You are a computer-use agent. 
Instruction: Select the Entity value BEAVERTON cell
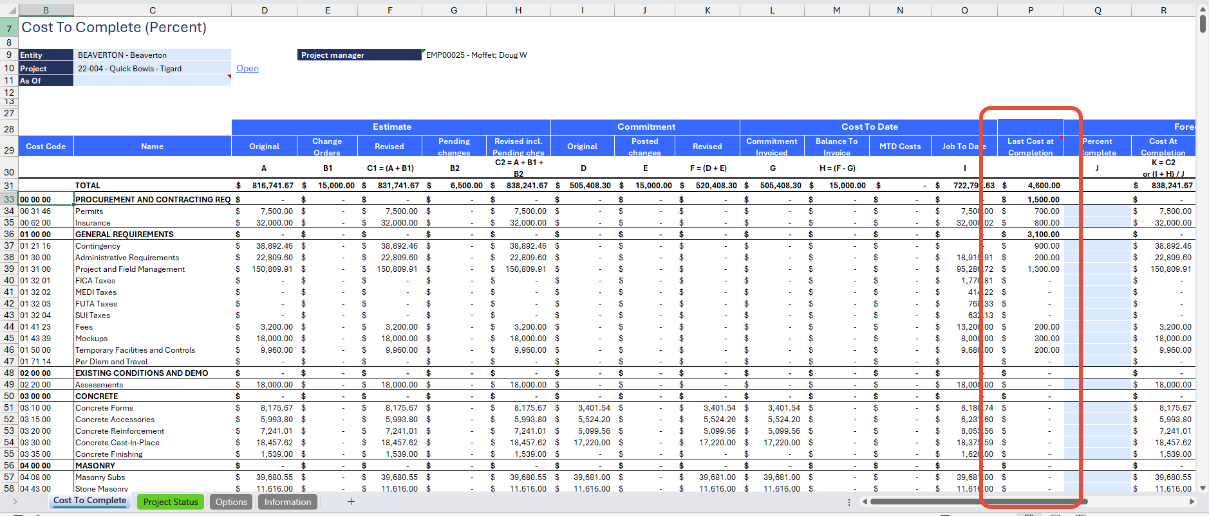pyautogui.click(x=151, y=55)
